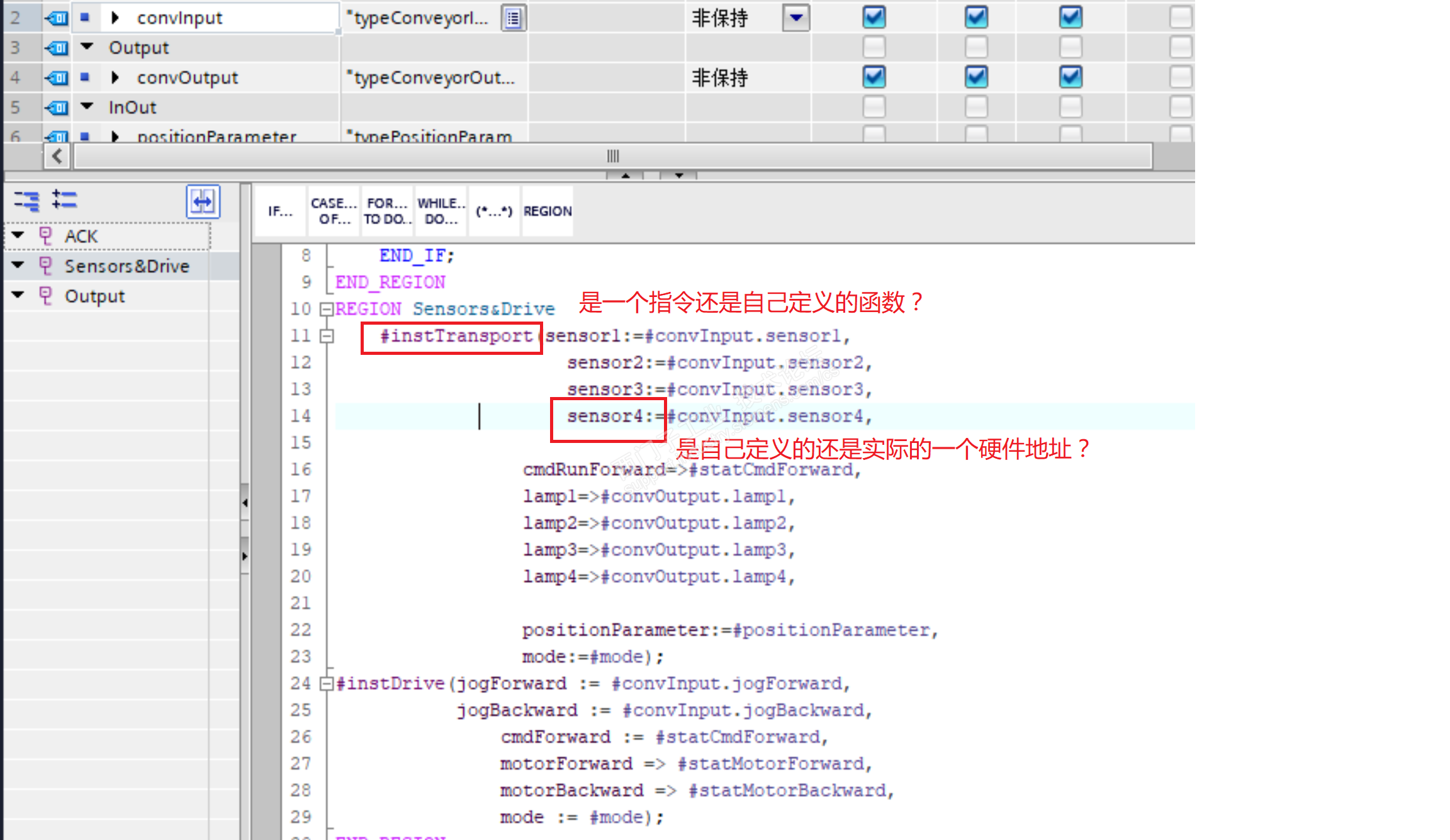This screenshot has height=840, width=1450.
Task: Collapse the Output section in interface
Action: tap(87, 47)
